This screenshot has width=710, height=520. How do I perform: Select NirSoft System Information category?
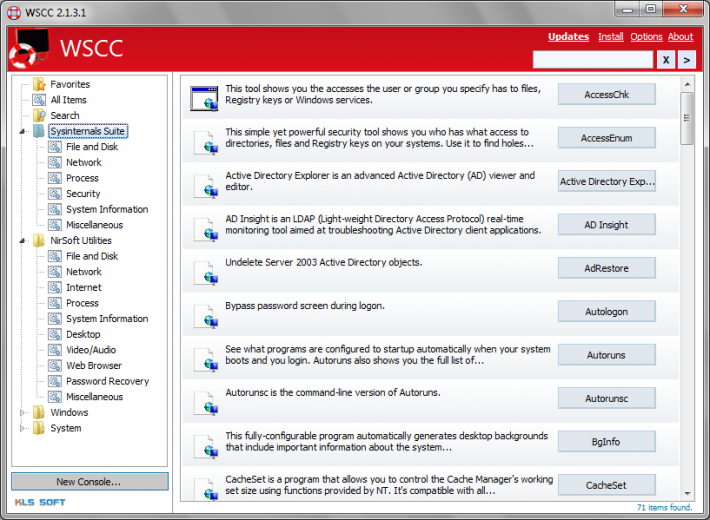tap(107, 318)
